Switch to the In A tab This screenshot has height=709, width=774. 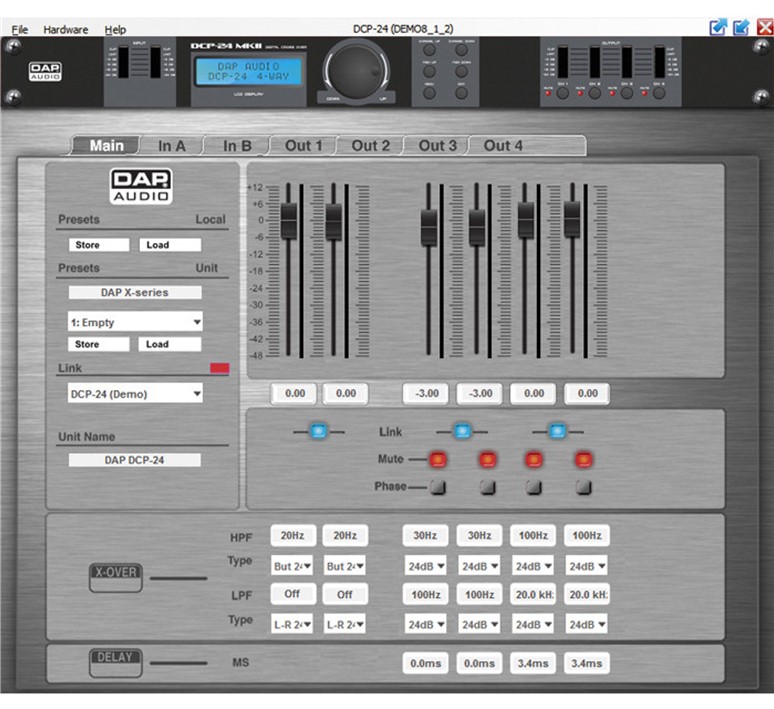click(172, 146)
